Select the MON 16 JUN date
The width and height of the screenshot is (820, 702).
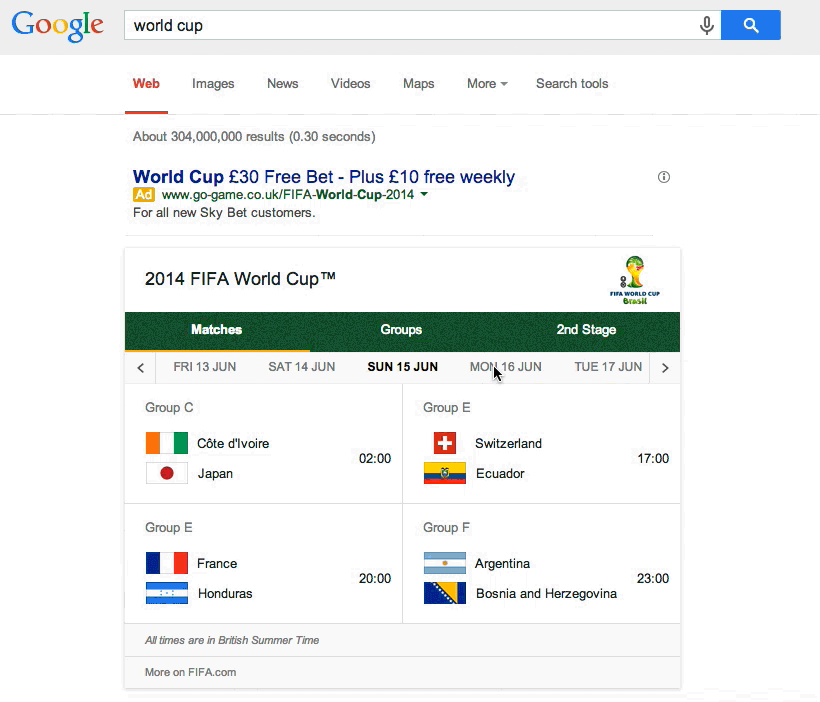[506, 367]
